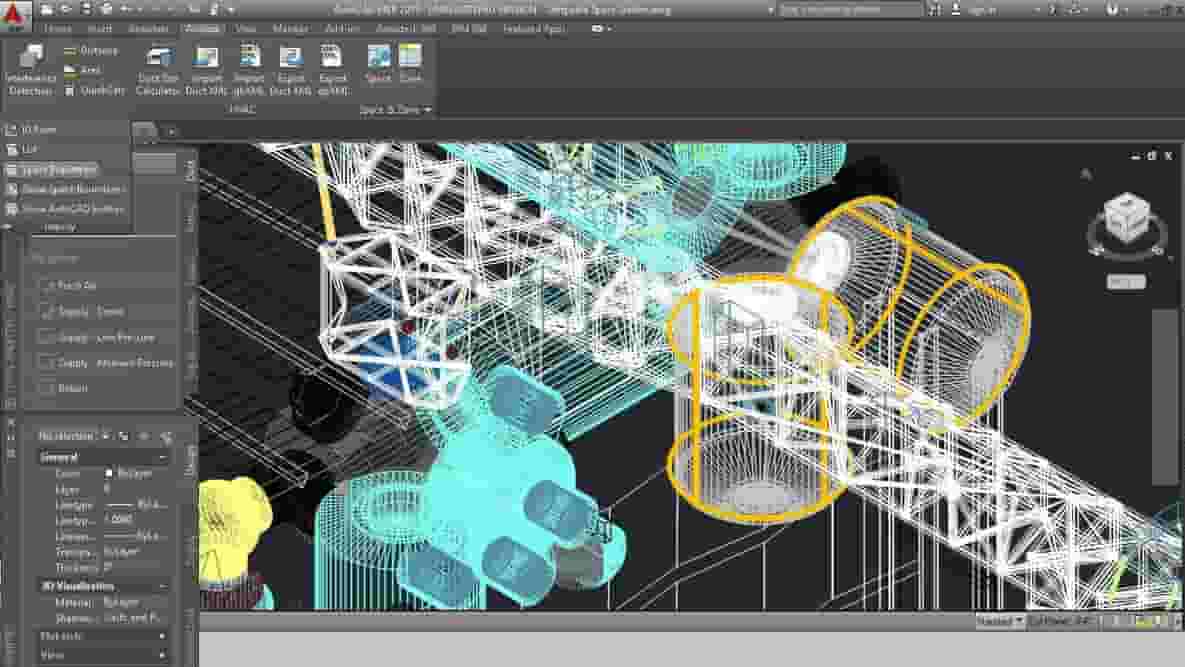Select the Distance measure tool
The image size is (1185, 667).
click(x=91, y=51)
